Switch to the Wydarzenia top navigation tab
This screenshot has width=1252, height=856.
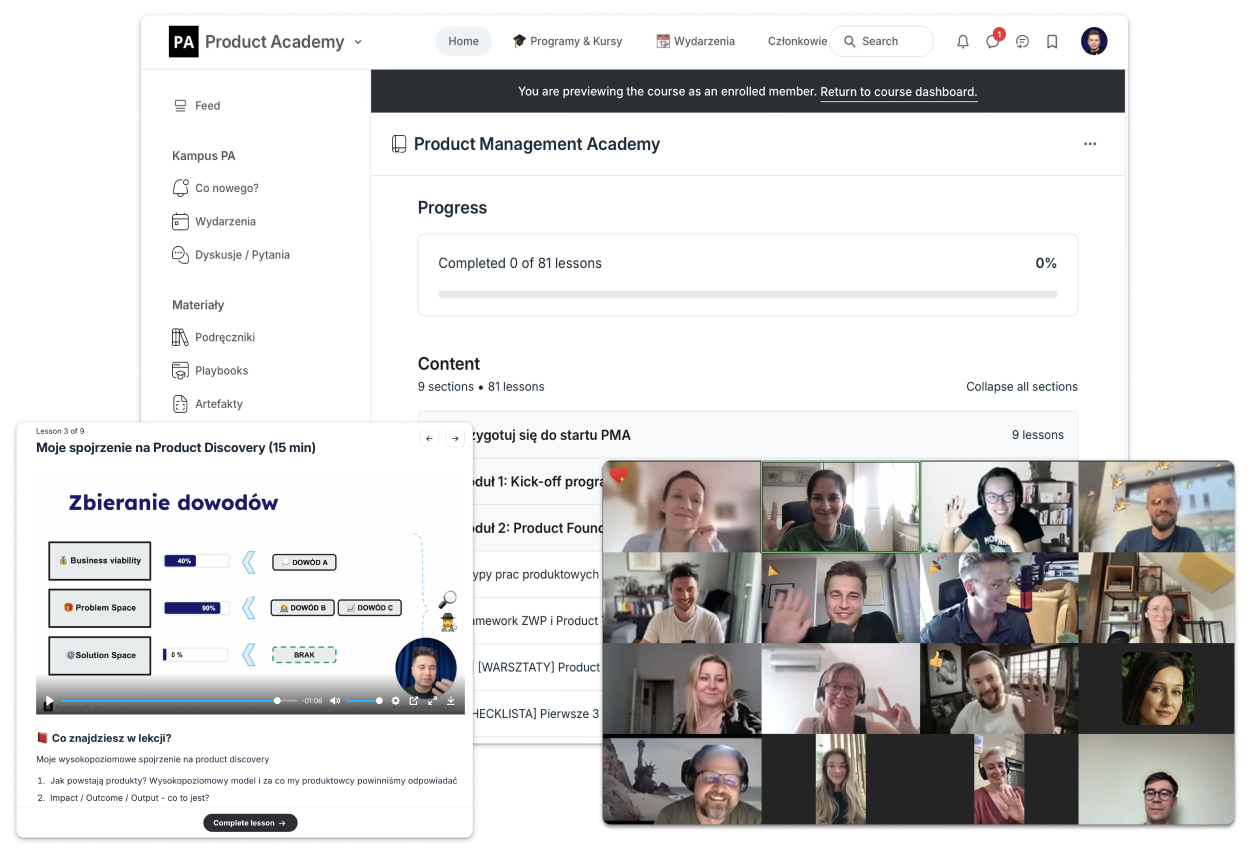[695, 42]
